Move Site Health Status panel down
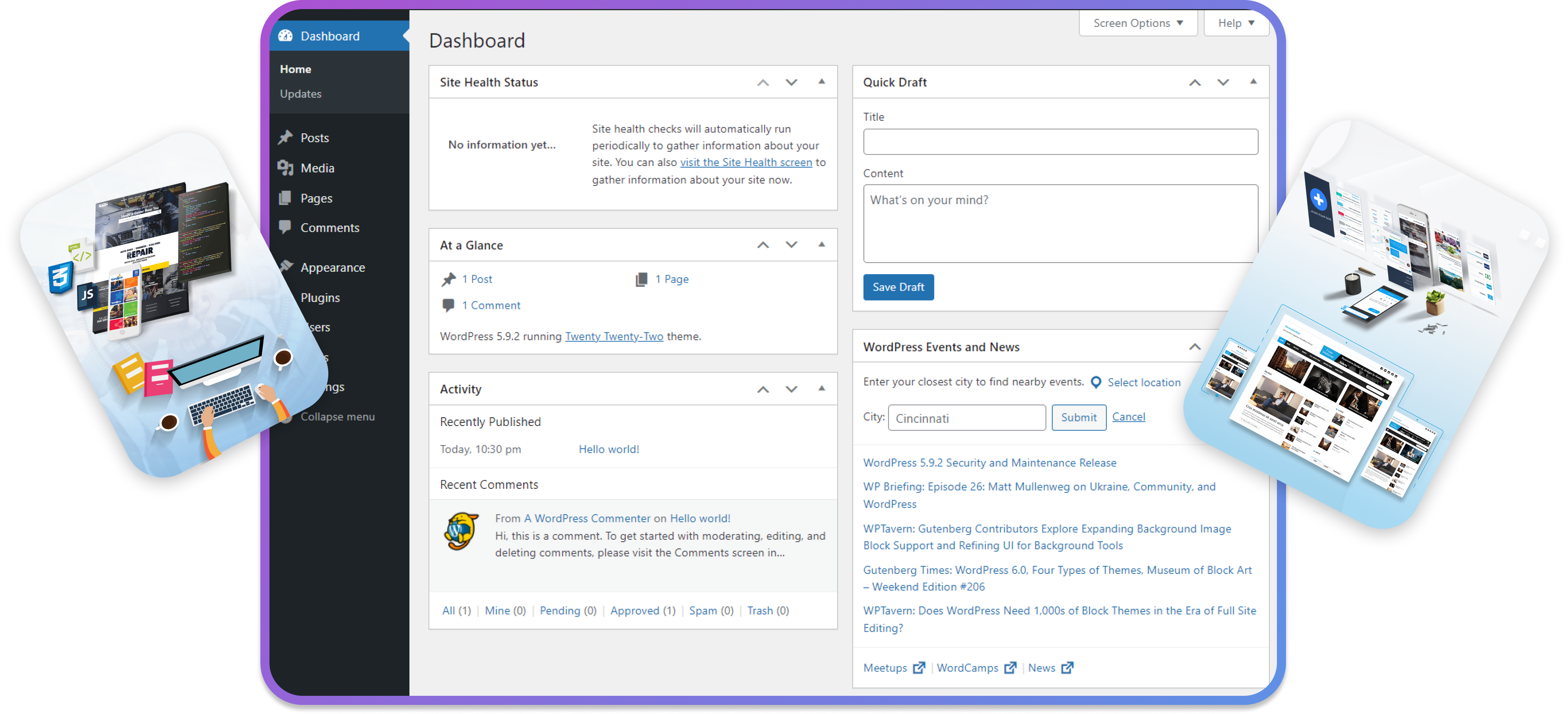1568x714 pixels. [x=791, y=82]
